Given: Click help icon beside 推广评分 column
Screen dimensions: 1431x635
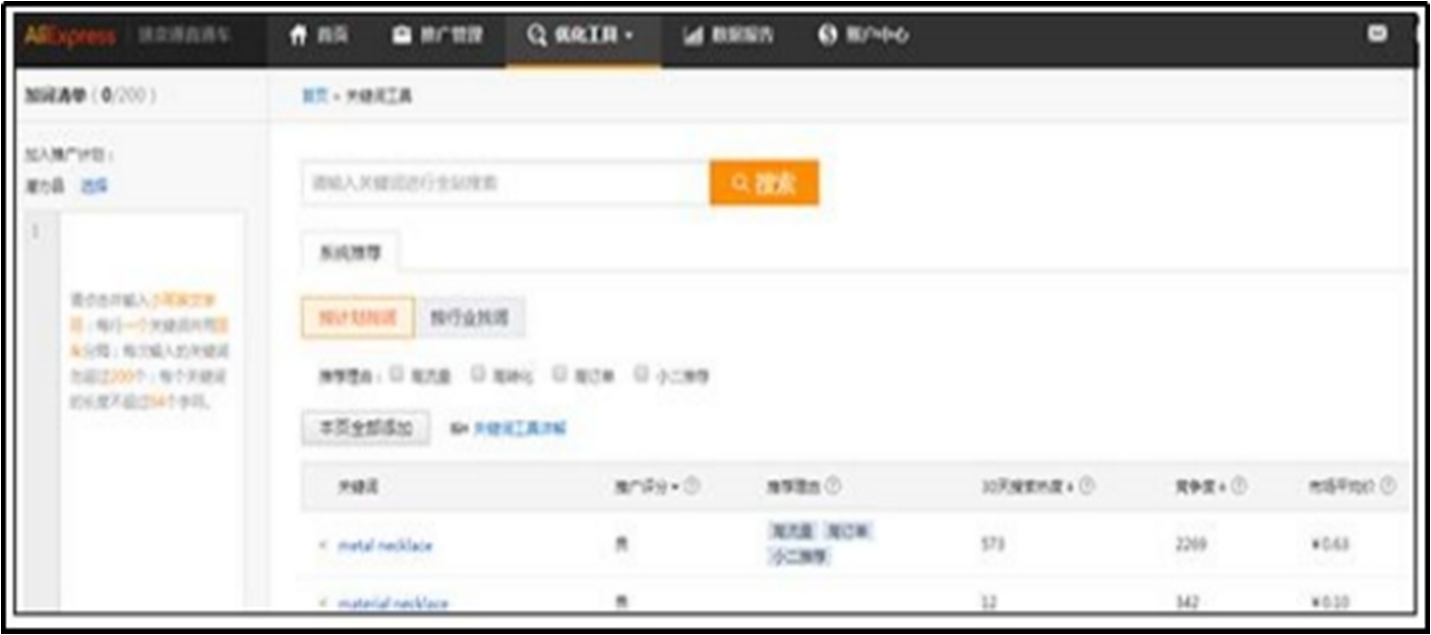Looking at the screenshot, I should pyautogui.click(x=692, y=486).
